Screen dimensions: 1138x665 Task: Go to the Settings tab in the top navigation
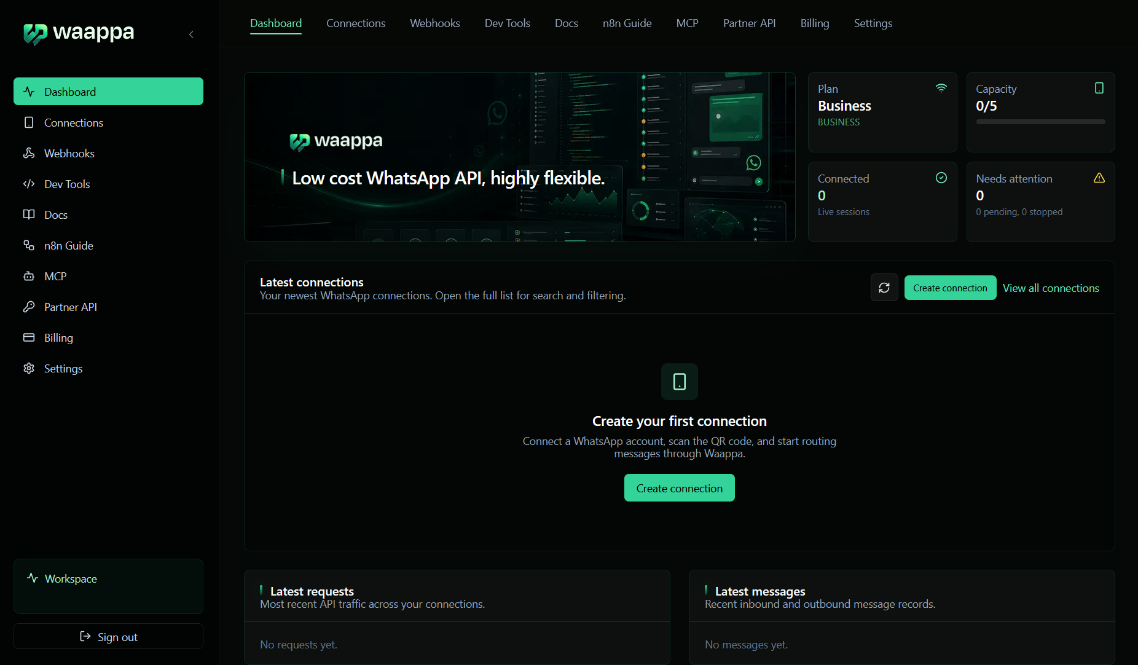[873, 23]
